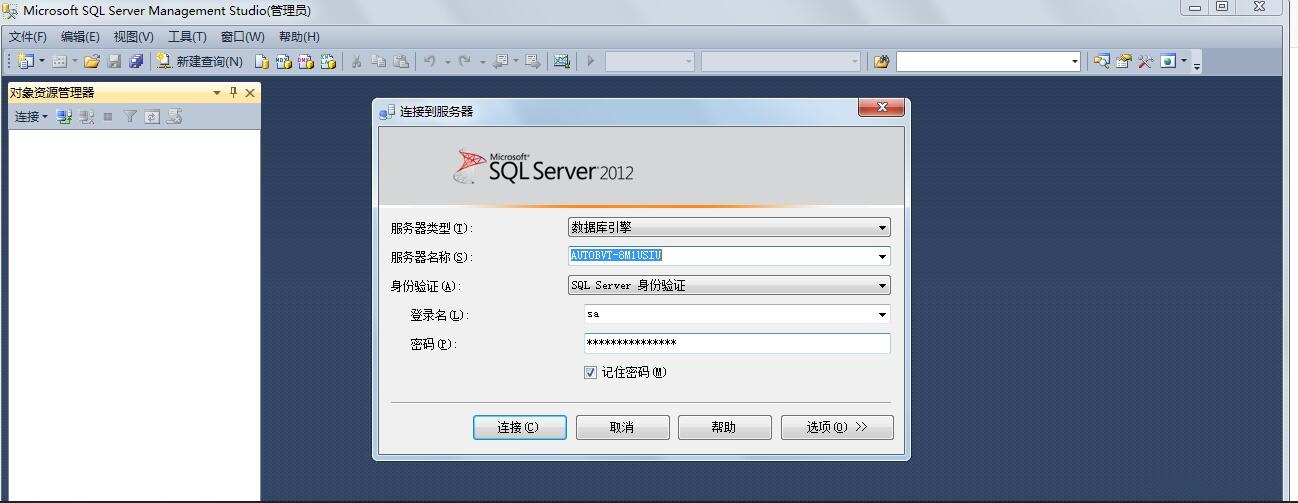Click the Save All icon
Image resolution: width=1298 pixels, height=503 pixels.
point(136,61)
